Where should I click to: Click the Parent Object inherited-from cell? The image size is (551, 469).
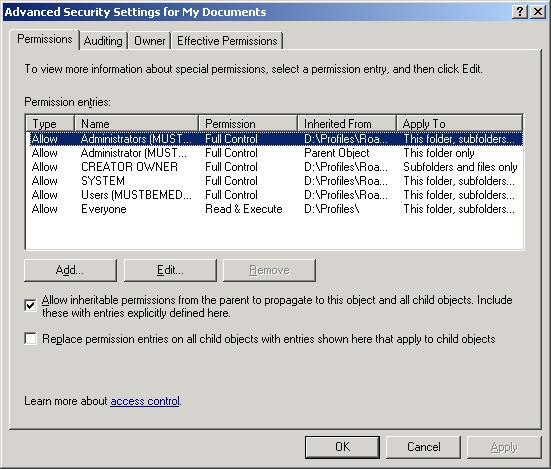[x=337, y=153]
